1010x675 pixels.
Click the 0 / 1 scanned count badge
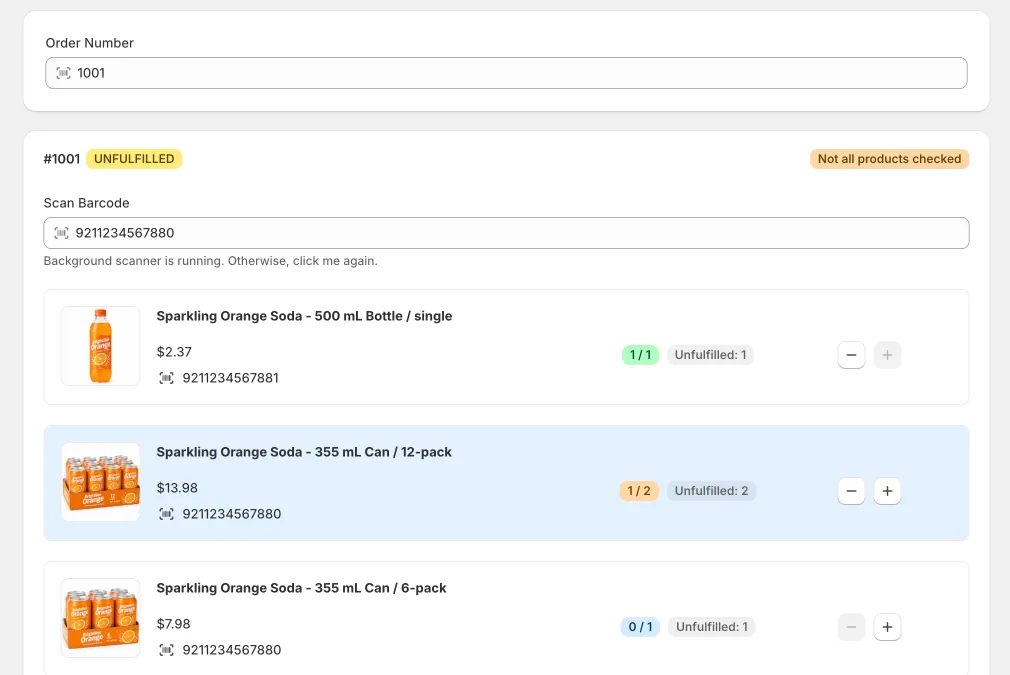pyautogui.click(x=640, y=627)
